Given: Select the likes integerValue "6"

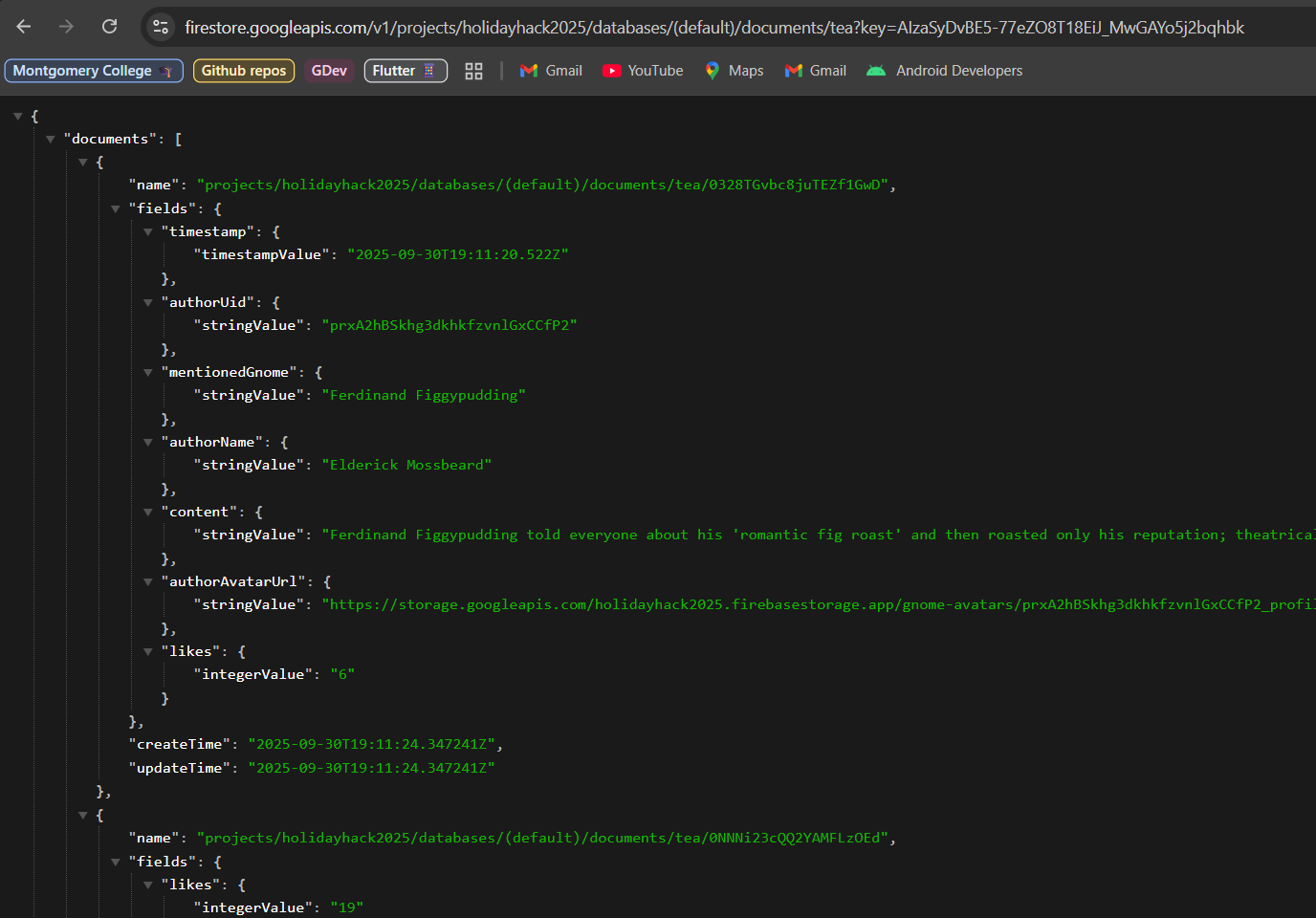Looking at the screenshot, I should 342,674.
